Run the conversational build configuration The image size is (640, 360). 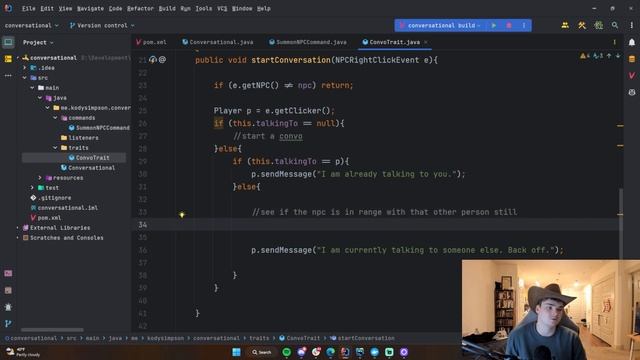(493, 25)
